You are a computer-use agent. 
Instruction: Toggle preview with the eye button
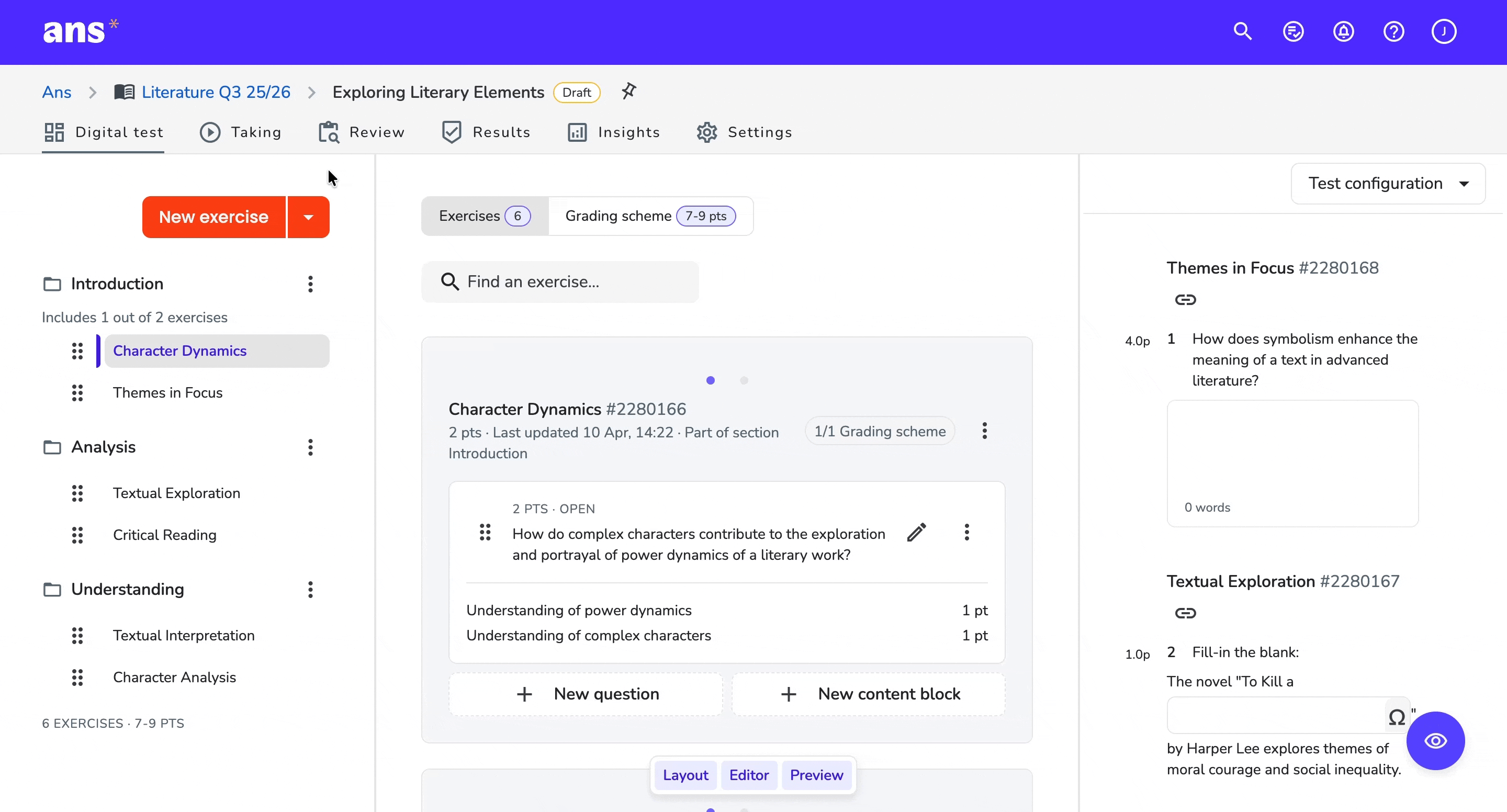tap(1436, 741)
